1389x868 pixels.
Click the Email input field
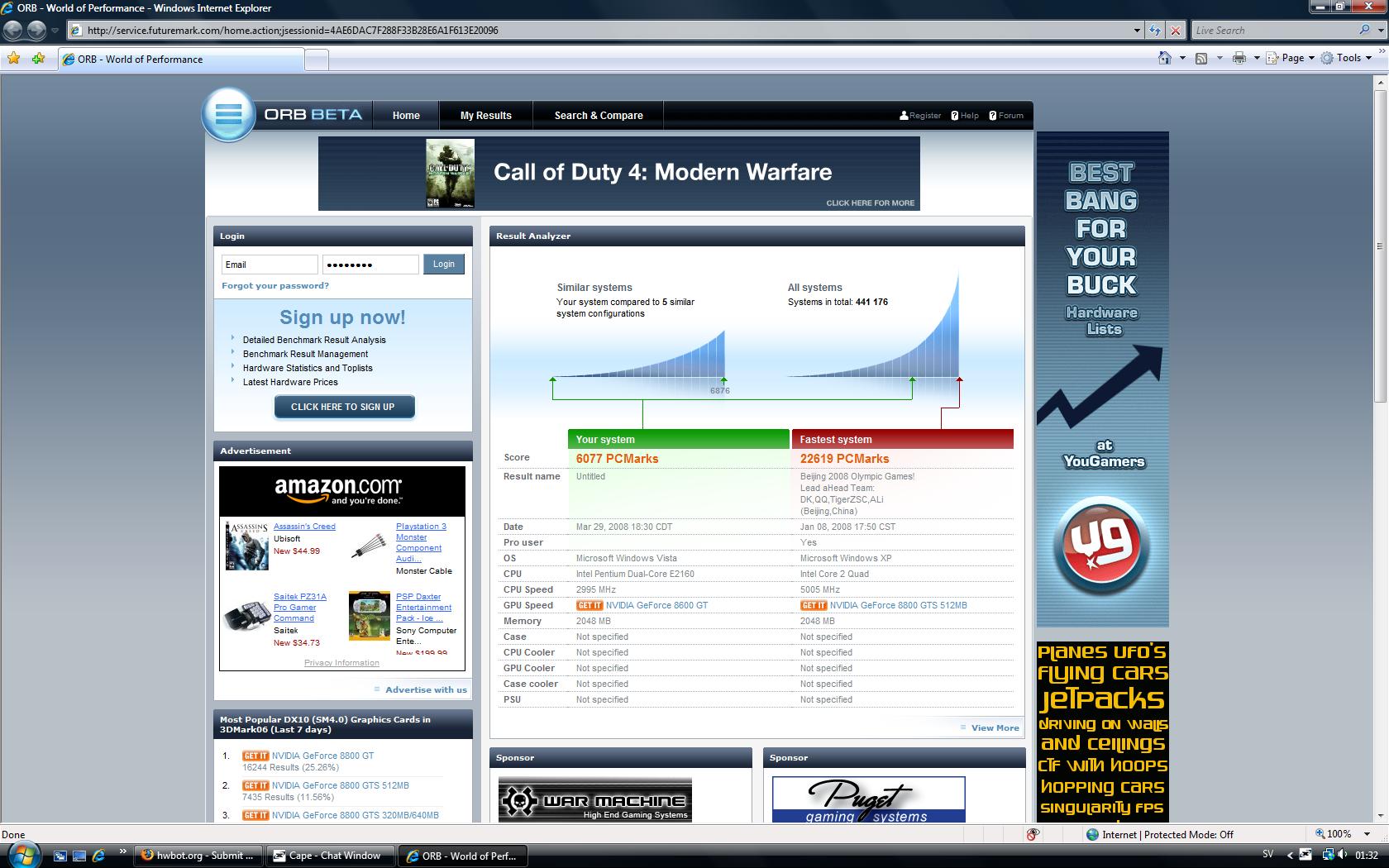click(270, 265)
